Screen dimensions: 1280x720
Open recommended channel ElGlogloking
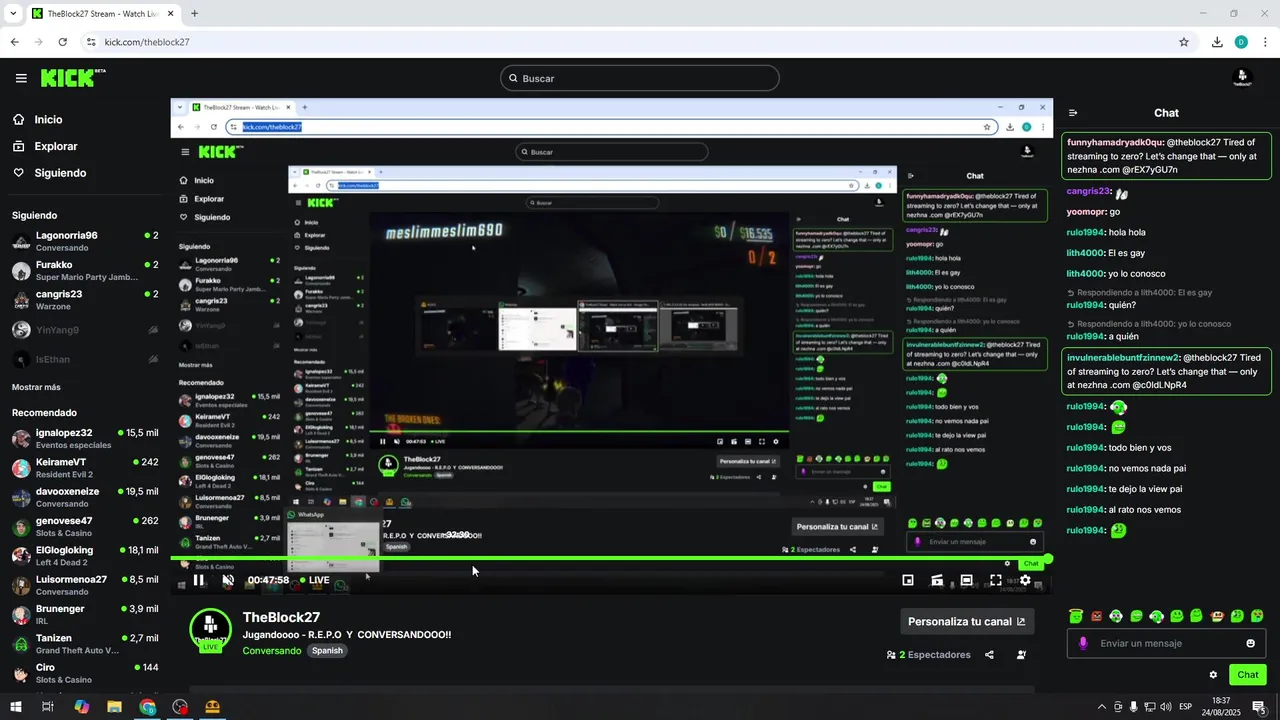tap(85, 556)
